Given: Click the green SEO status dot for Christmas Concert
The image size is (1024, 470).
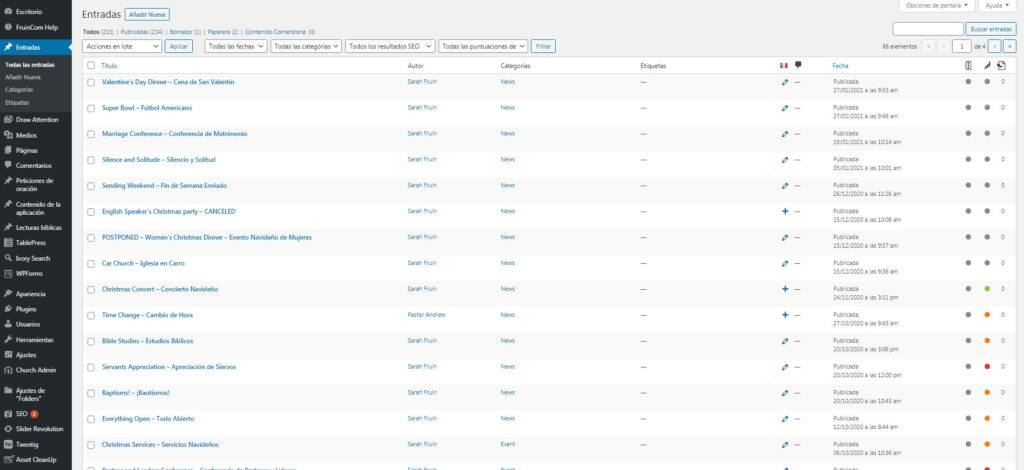Looking at the screenshot, I should pos(986,289).
